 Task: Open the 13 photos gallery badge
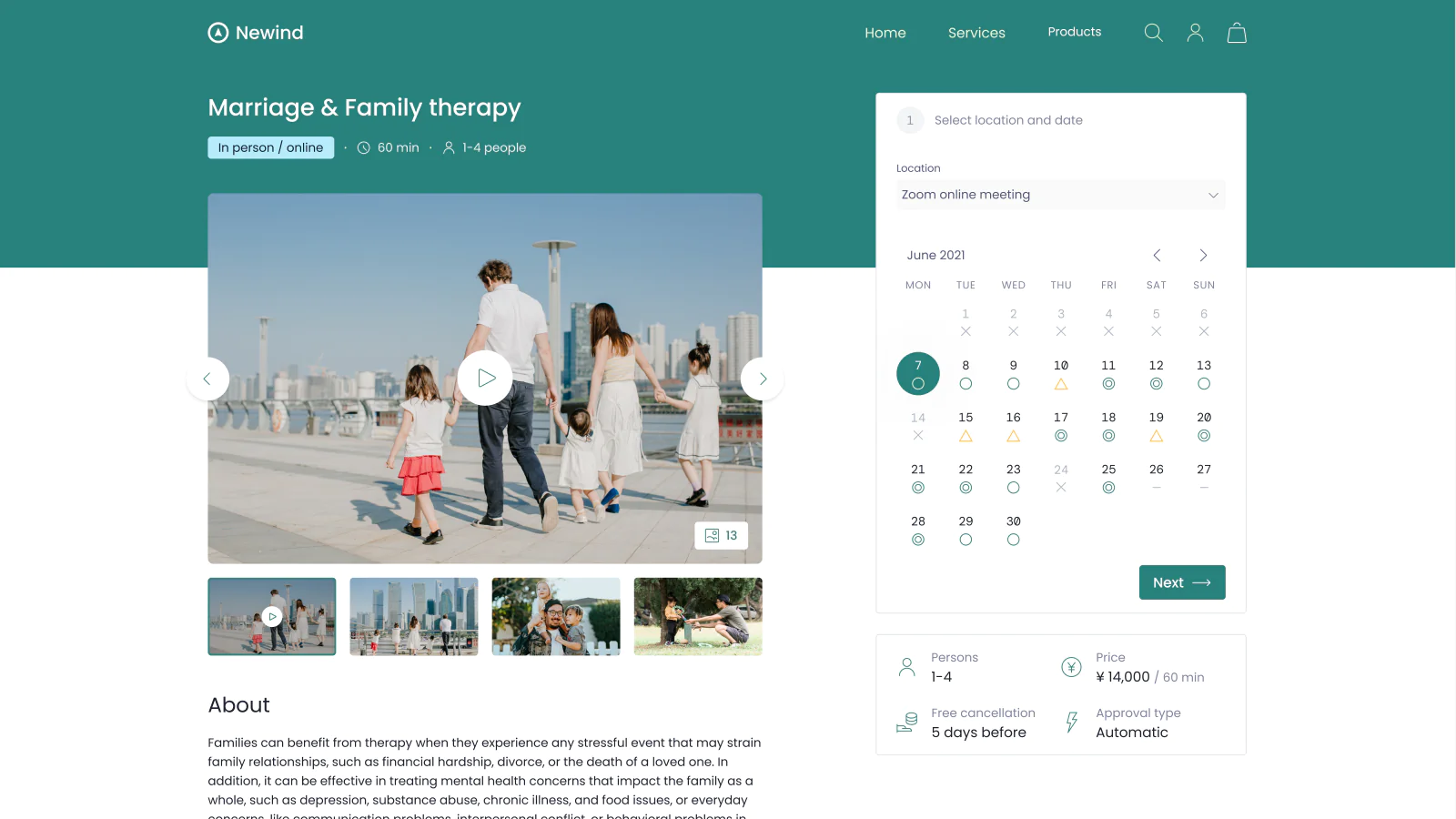722,535
